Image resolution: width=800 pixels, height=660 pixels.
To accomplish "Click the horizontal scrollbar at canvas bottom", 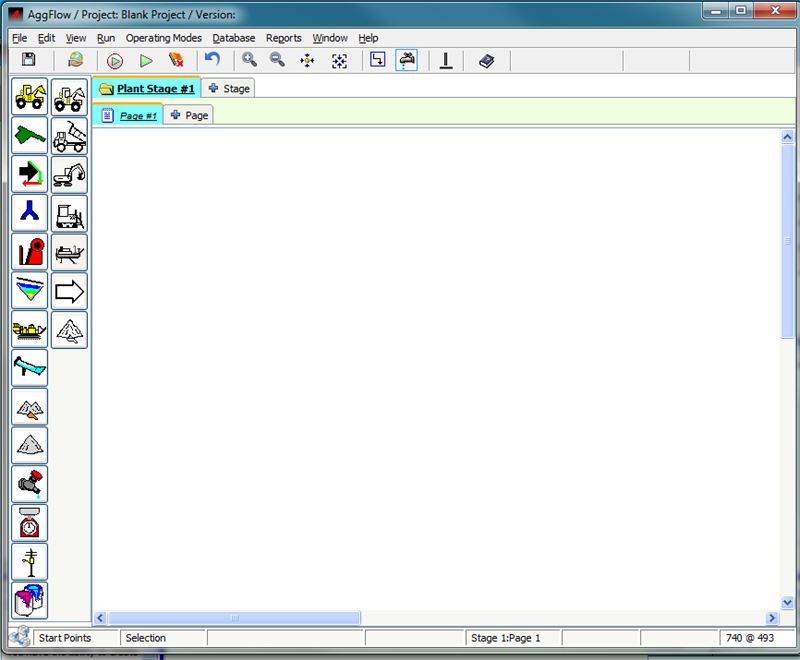I will tap(234, 618).
